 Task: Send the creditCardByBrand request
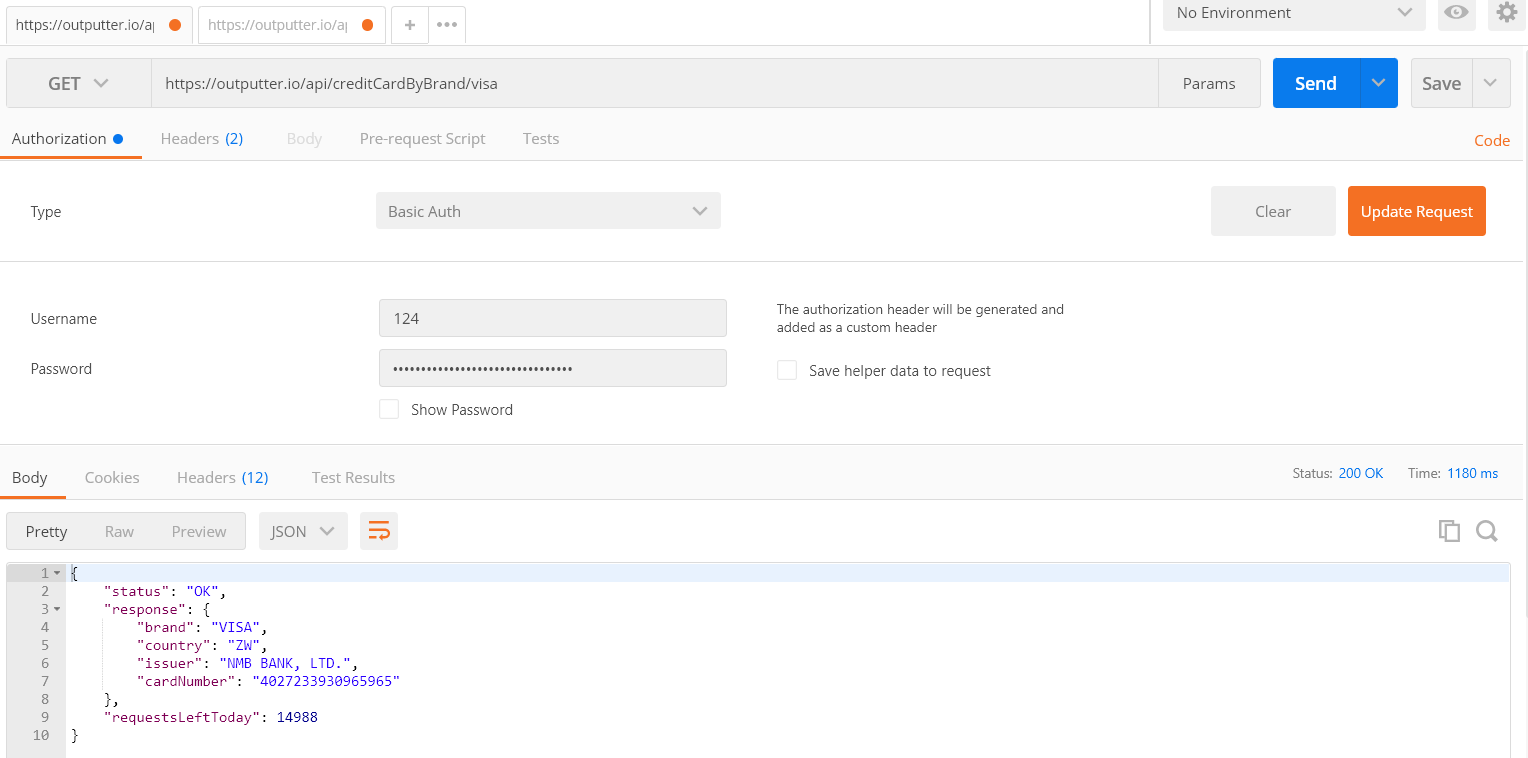[x=1315, y=83]
